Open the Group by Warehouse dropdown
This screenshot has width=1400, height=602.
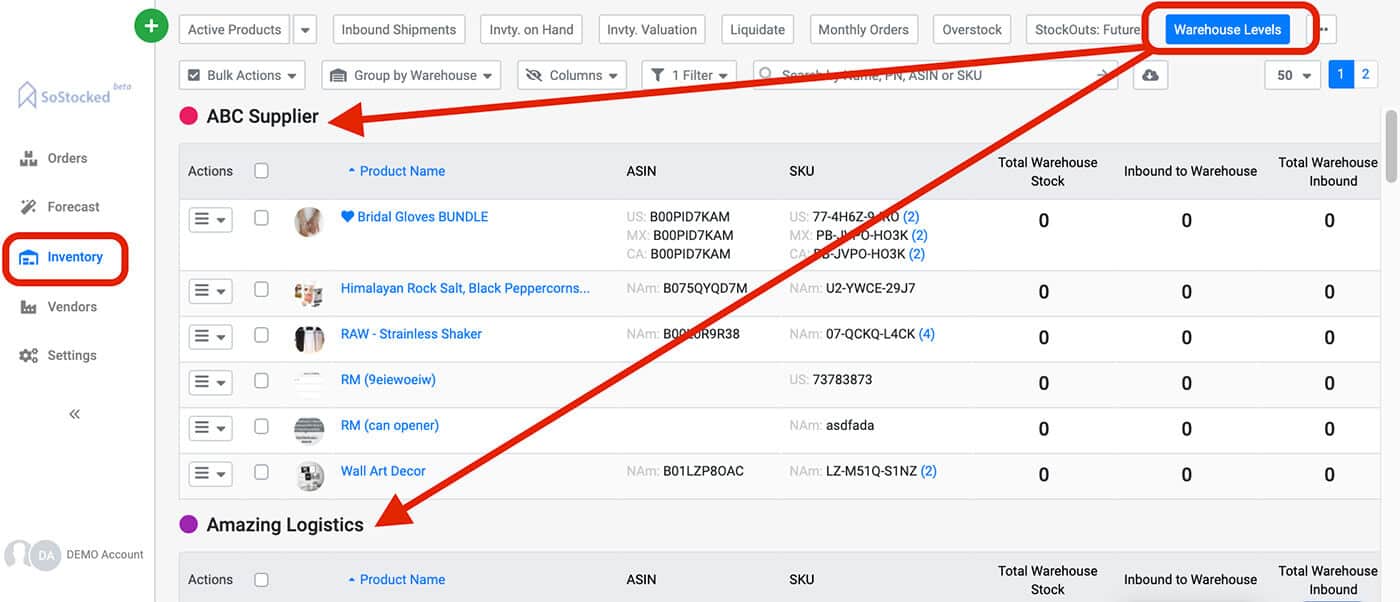coord(410,74)
